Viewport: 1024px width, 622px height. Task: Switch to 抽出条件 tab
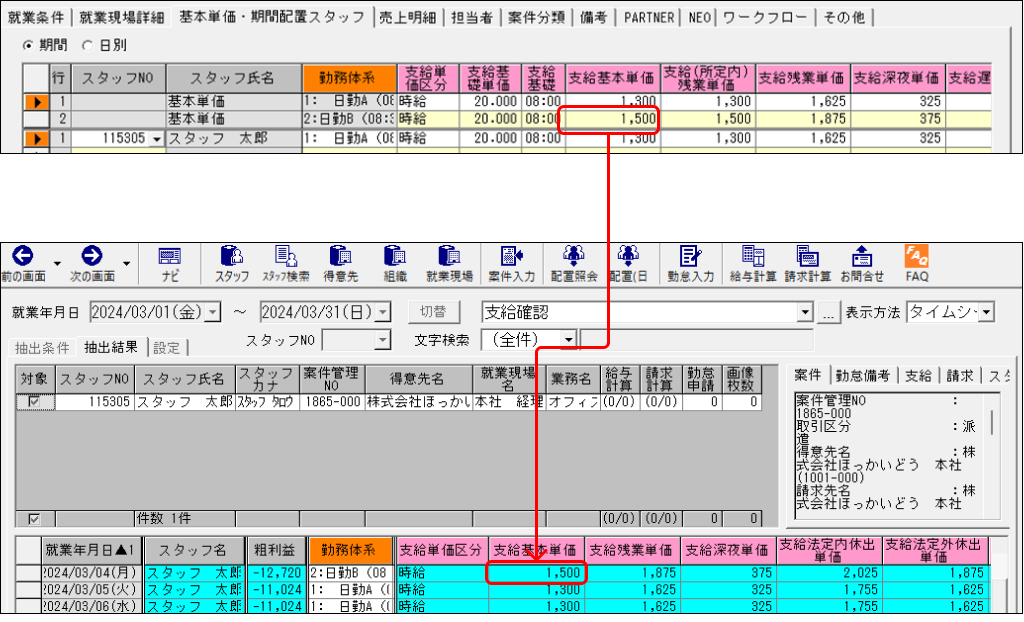(x=42, y=348)
